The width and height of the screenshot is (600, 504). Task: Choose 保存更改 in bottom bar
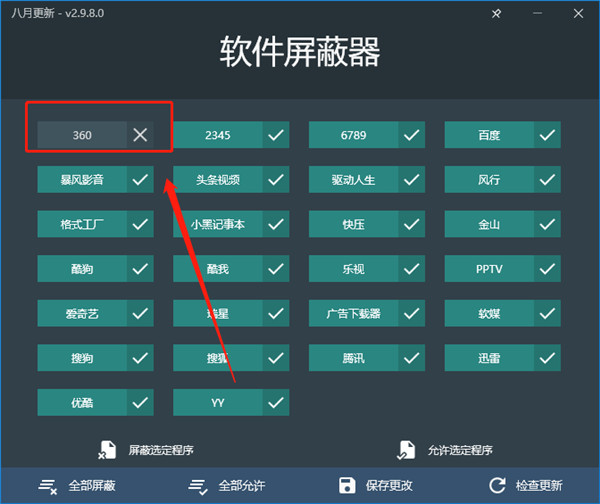(389, 486)
